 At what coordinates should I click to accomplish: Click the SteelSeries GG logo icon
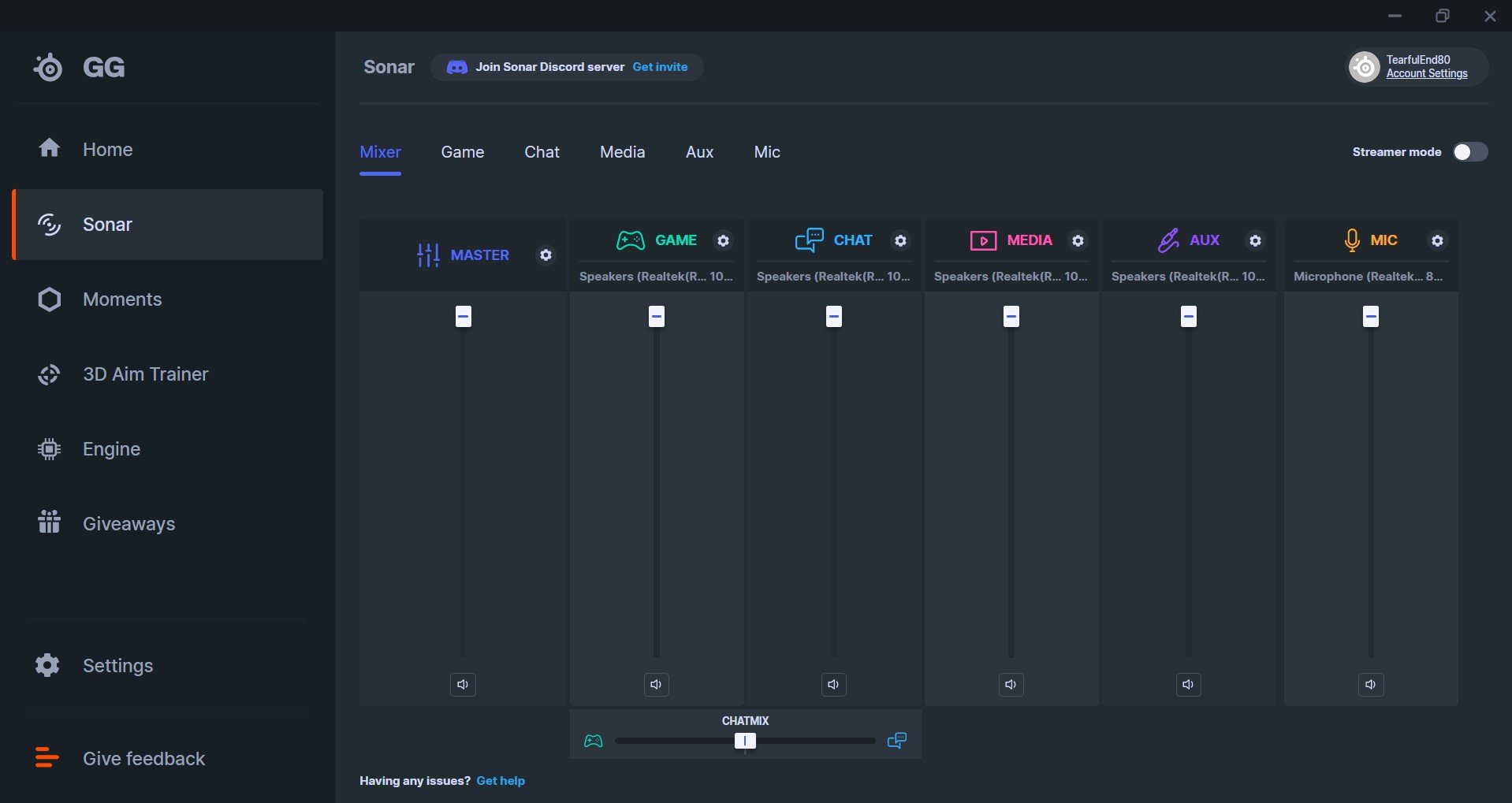coord(48,68)
